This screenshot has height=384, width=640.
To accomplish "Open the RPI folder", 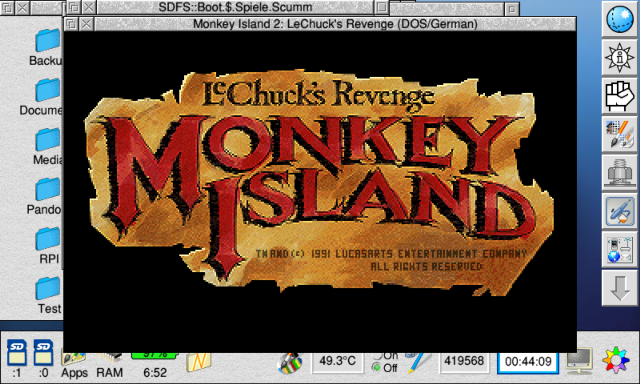I will tap(49, 245).
